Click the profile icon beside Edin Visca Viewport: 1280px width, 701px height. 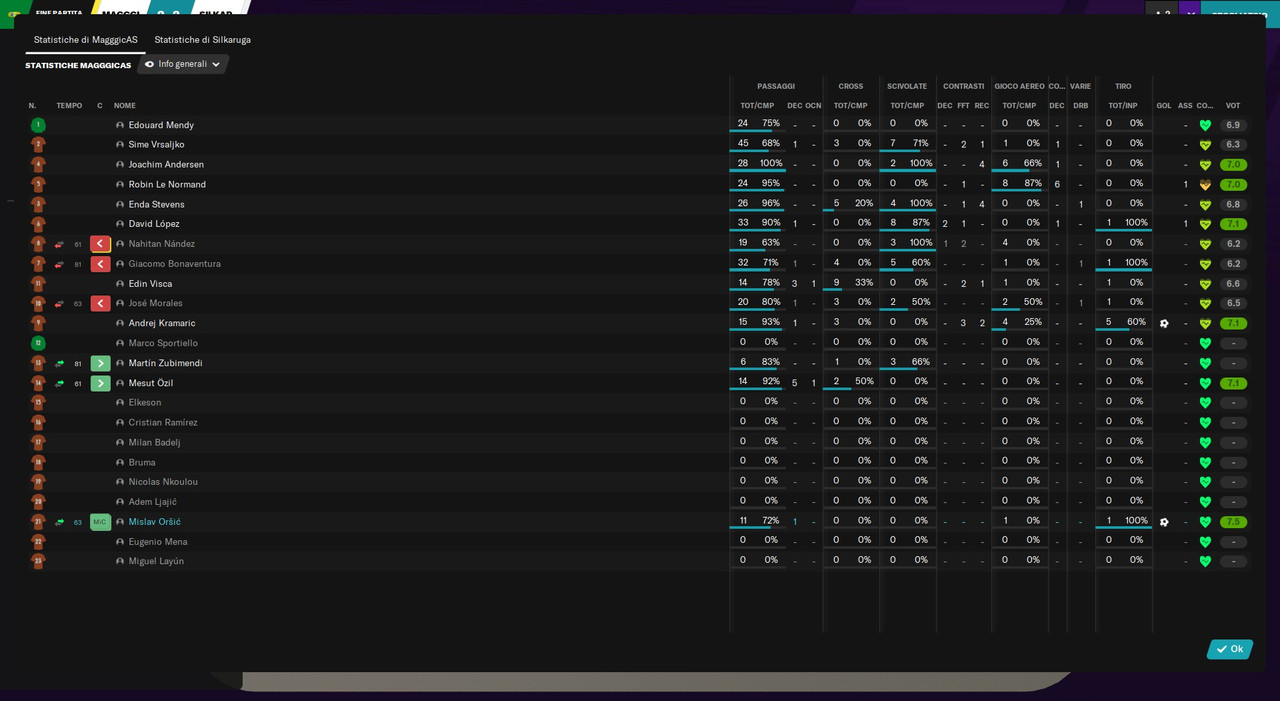coord(120,284)
